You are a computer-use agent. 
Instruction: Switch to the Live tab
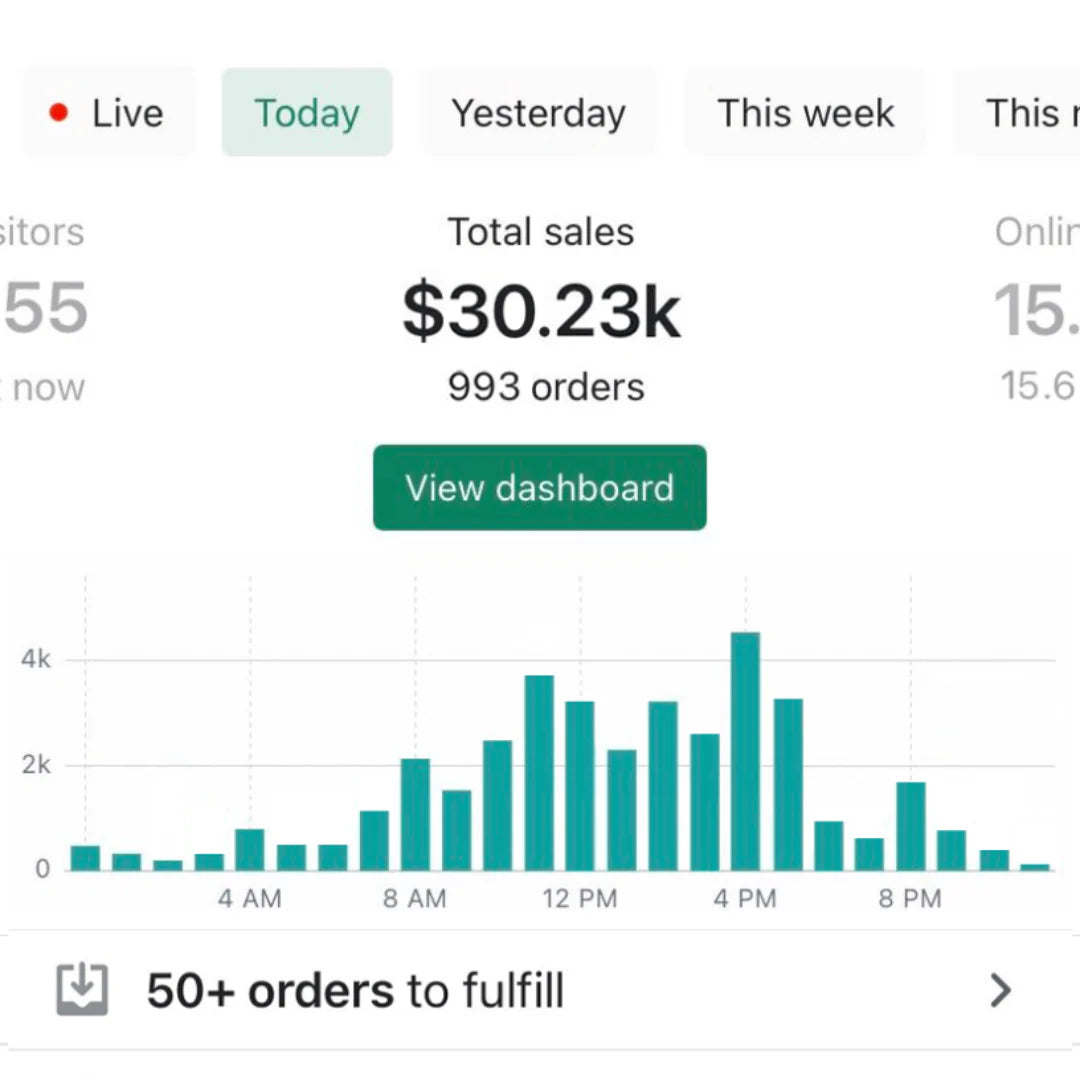109,113
